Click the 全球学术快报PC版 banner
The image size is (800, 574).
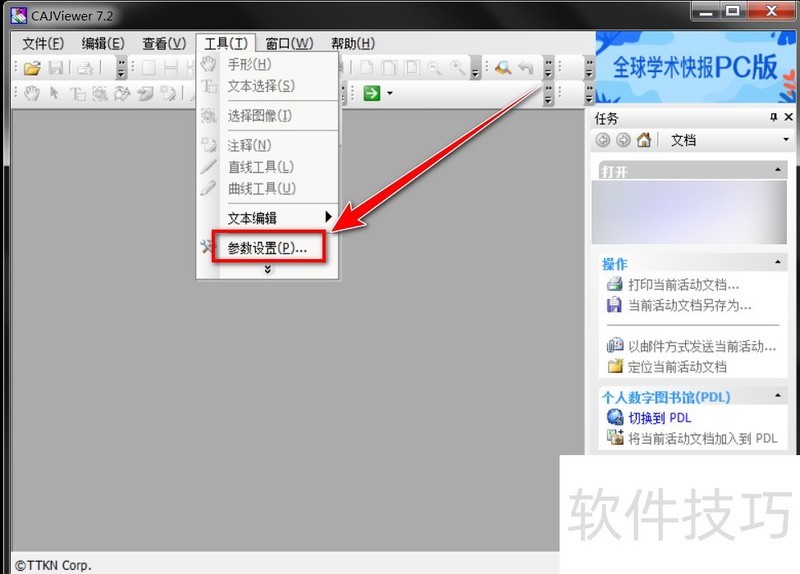tap(695, 67)
